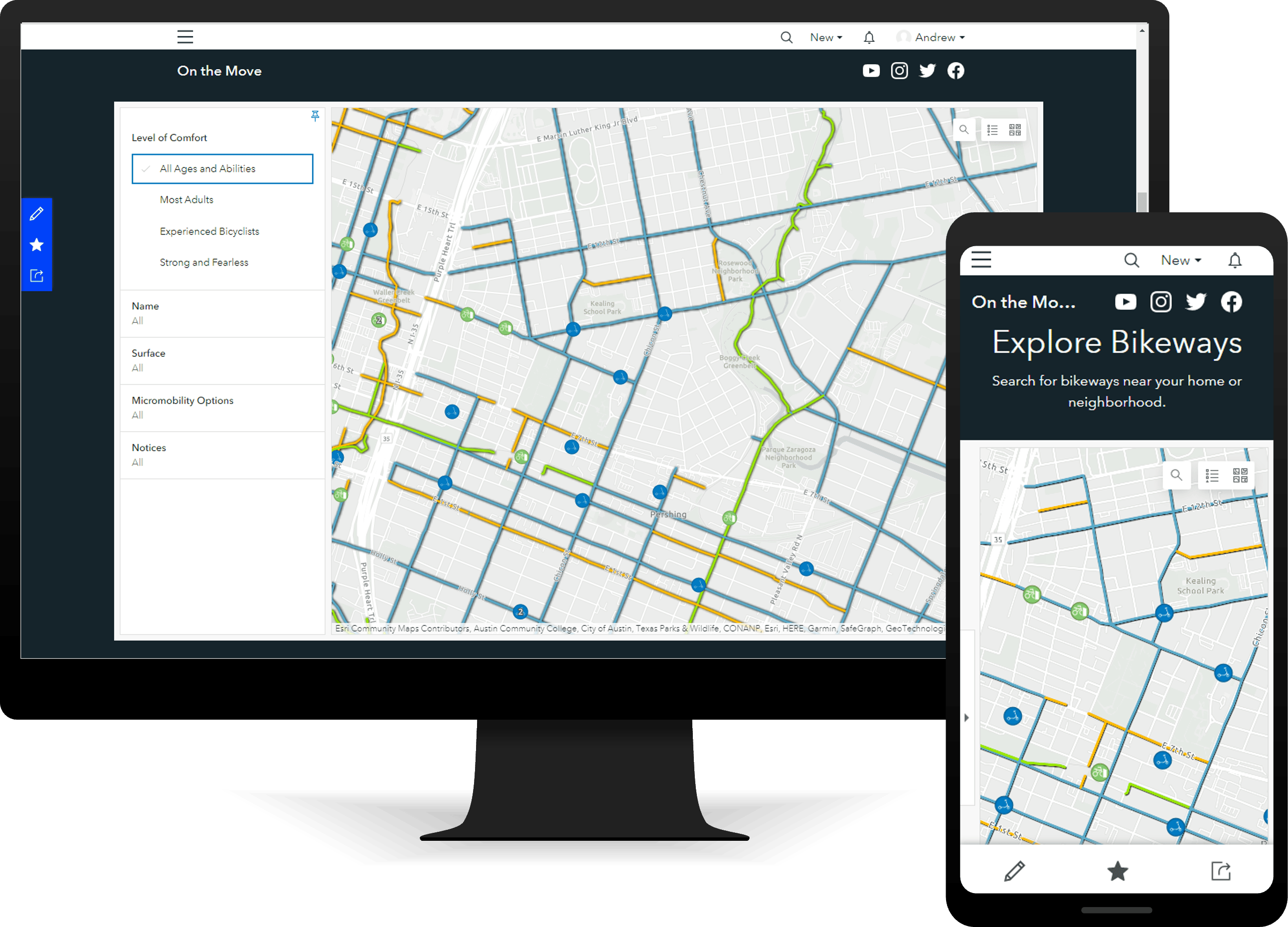This screenshot has height=927, width=1288.
Task: Click the On the Move site title
Action: coord(219,71)
